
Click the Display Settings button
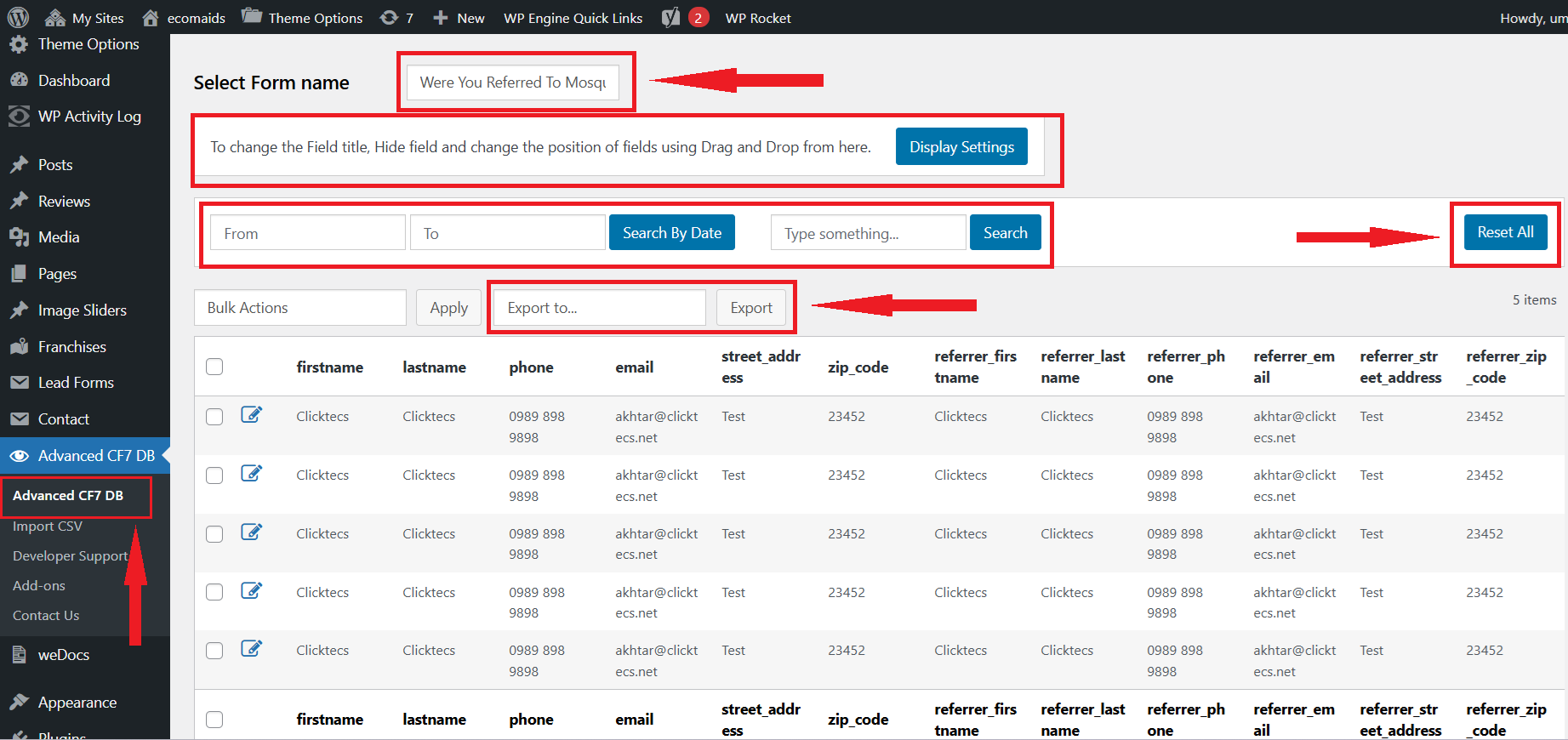pyautogui.click(x=961, y=147)
